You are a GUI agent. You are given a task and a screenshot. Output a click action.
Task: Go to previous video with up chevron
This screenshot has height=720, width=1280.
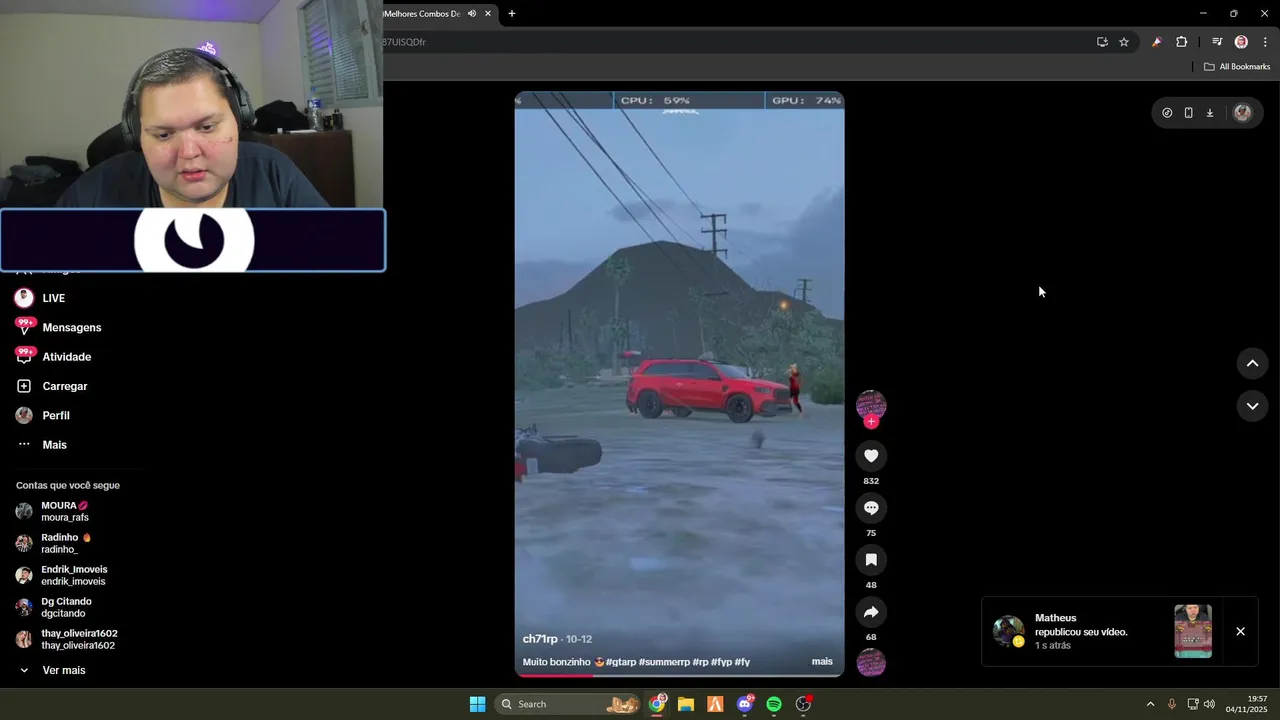click(1252, 364)
